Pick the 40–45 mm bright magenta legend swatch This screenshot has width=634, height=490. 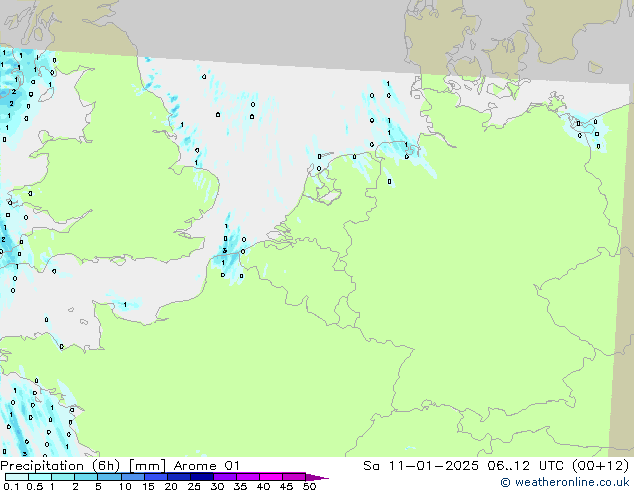pyautogui.click(x=271, y=477)
